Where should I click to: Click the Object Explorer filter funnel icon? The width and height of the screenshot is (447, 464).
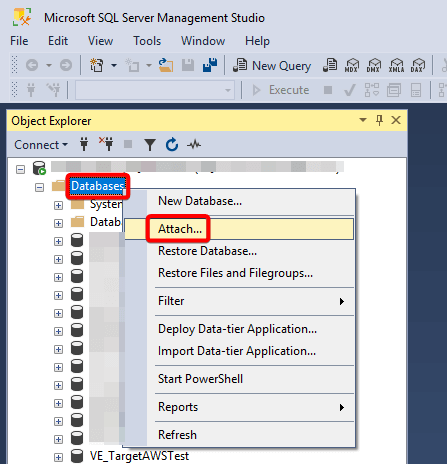[x=150, y=145]
